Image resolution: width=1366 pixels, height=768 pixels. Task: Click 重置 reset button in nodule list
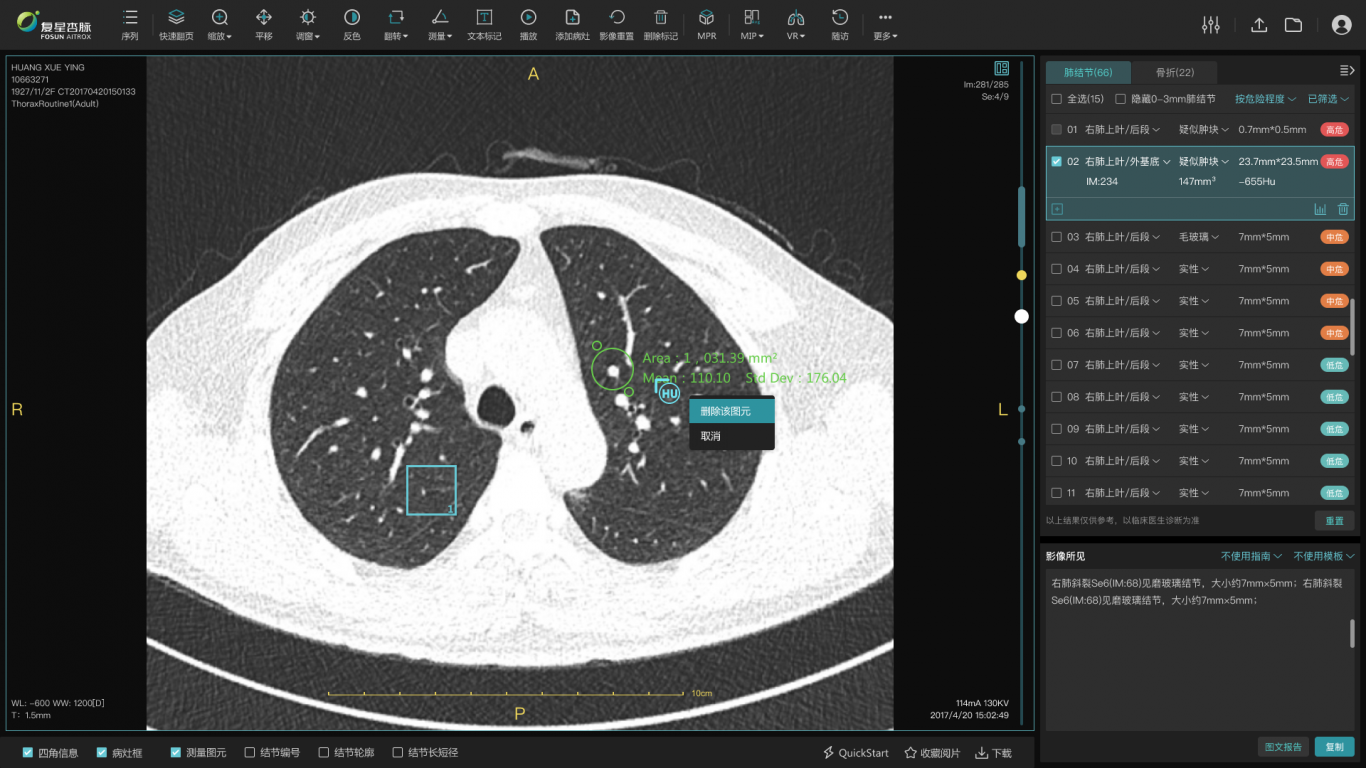(x=1334, y=521)
